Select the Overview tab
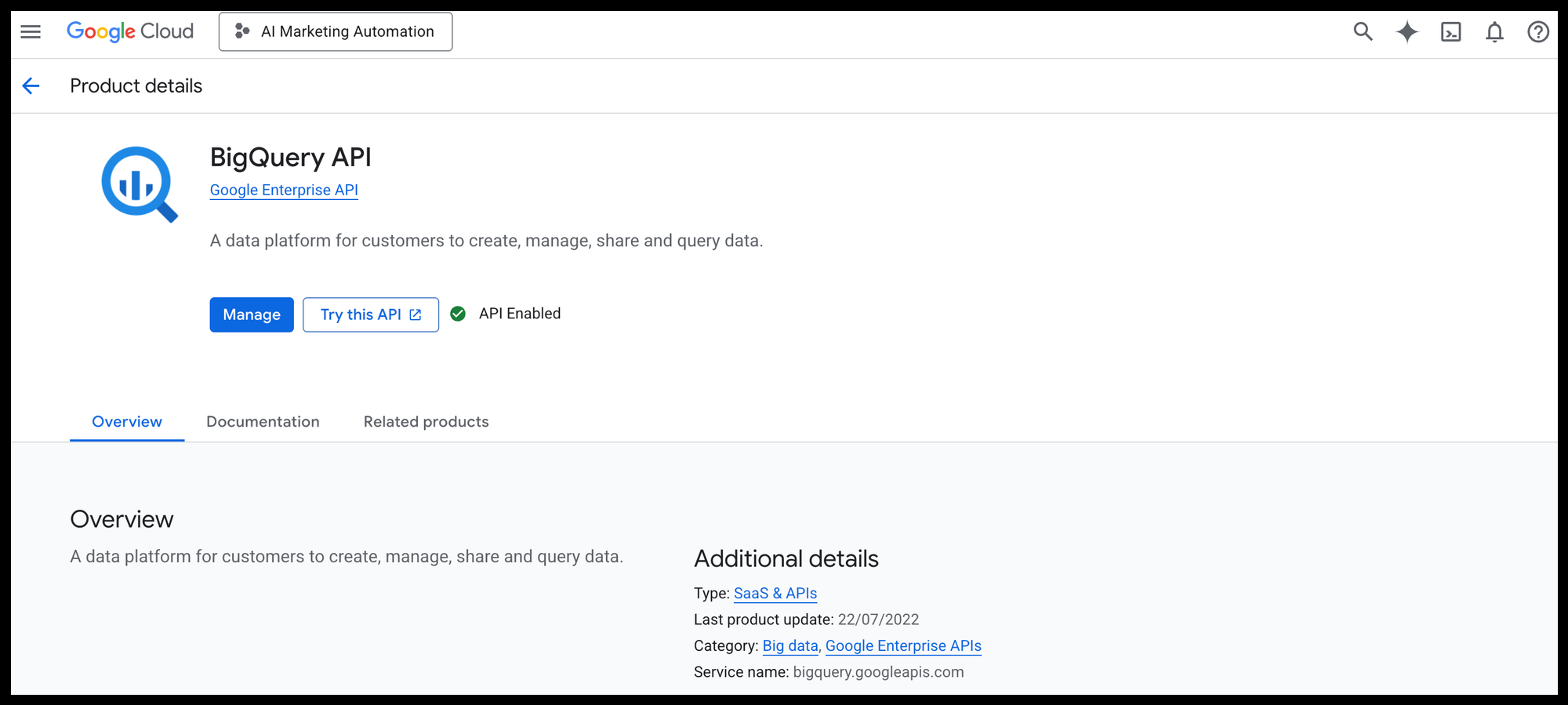The image size is (1568, 705). (127, 422)
